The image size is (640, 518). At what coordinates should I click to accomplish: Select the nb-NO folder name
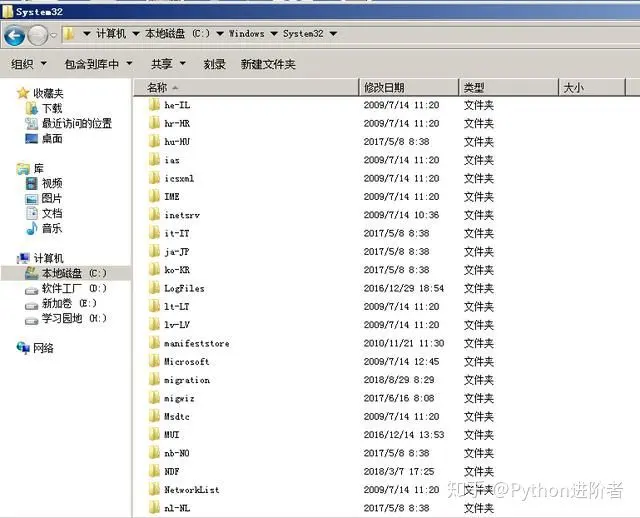coord(177,453)
